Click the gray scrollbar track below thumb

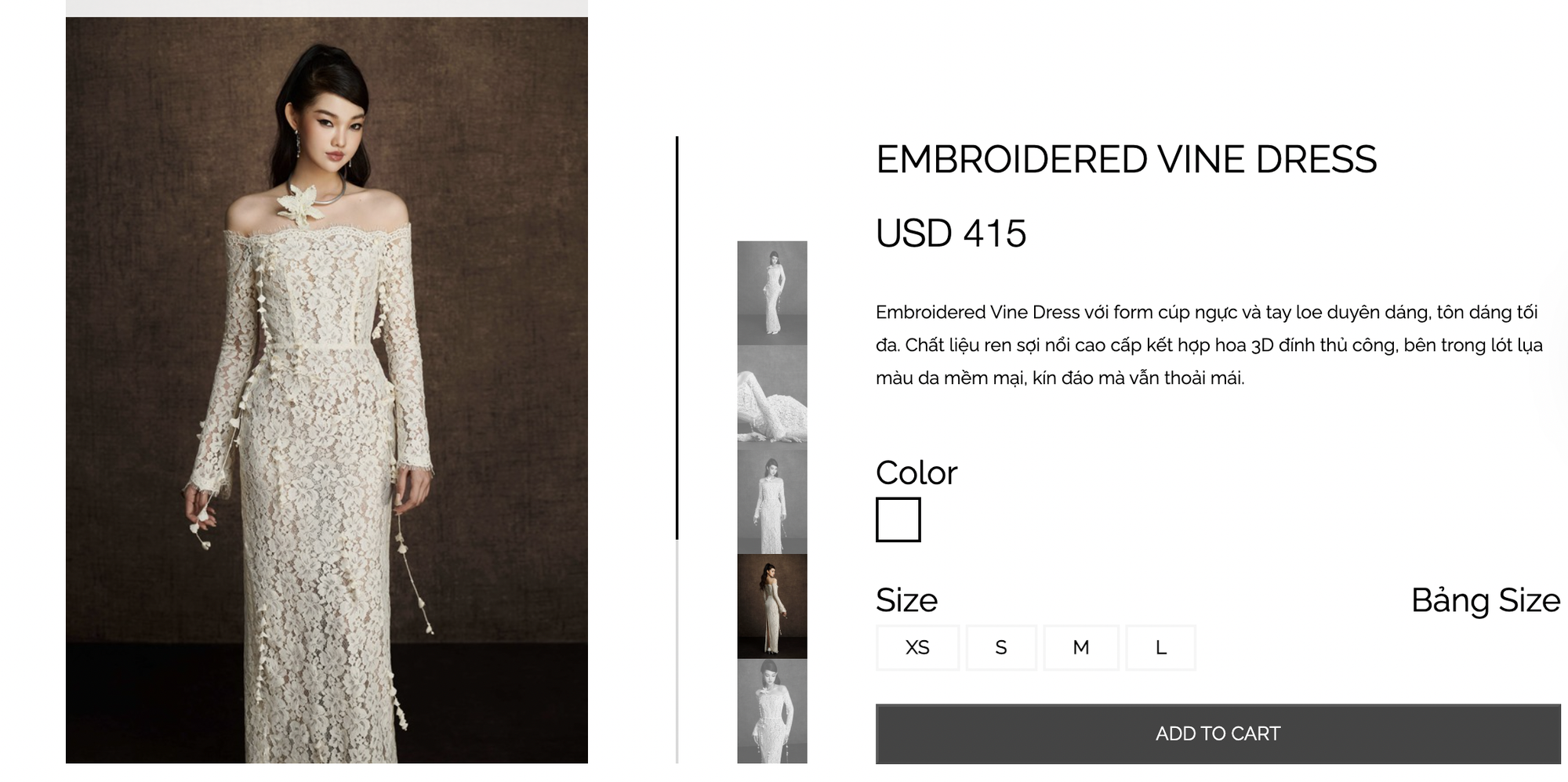[x=677, y=651]
